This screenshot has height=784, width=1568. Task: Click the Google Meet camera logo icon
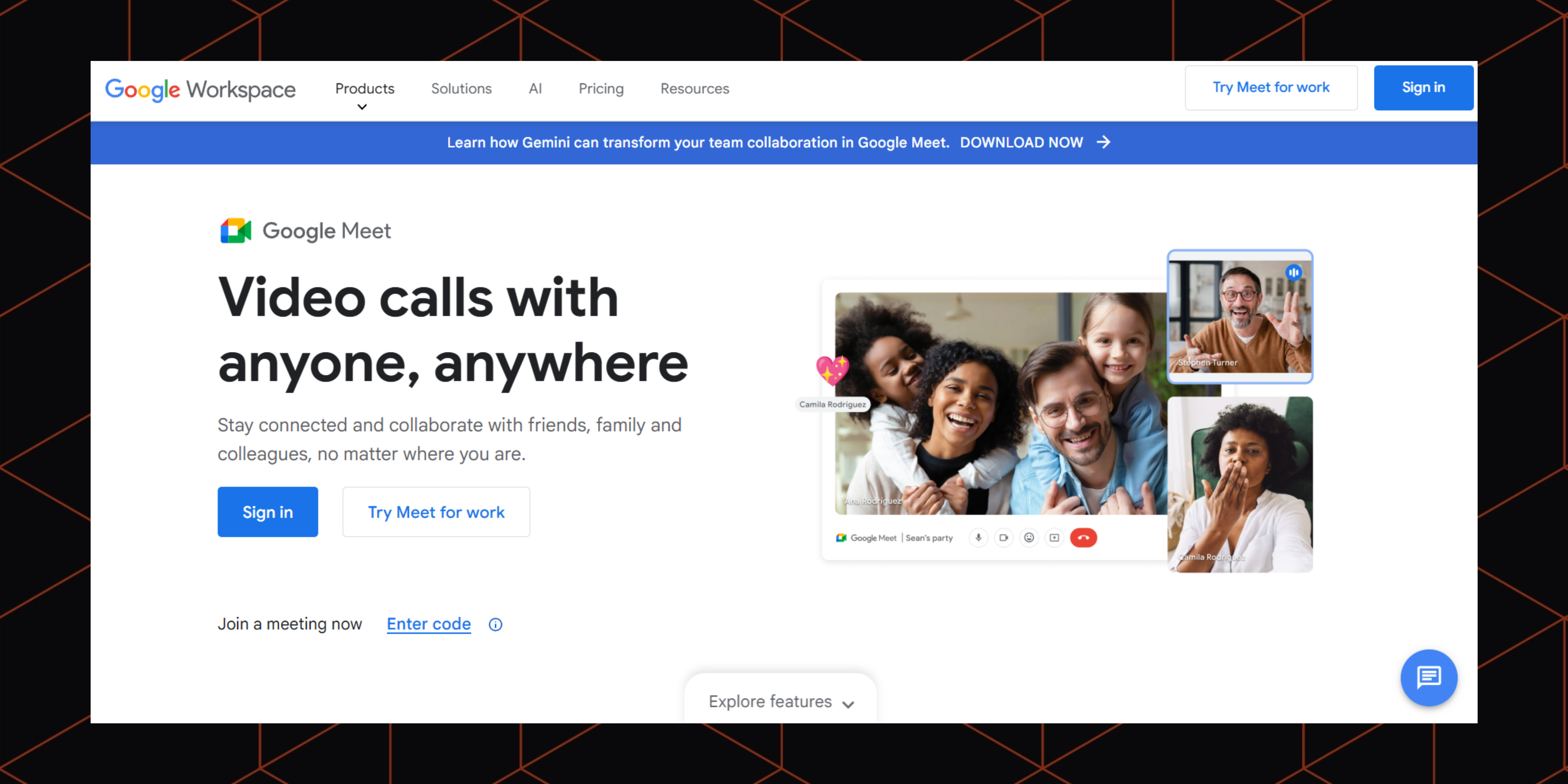coord(235,231)
